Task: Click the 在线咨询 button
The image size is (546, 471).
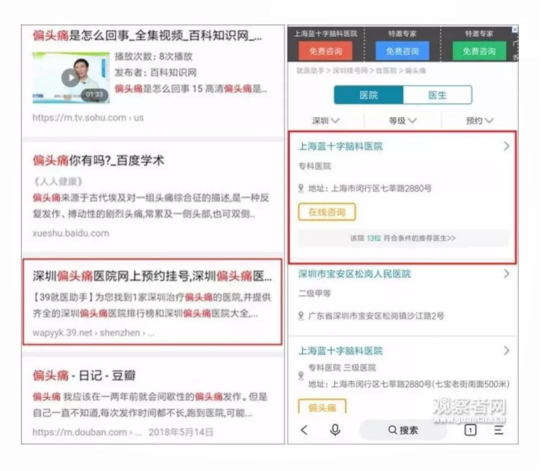Action: (327, 212)
